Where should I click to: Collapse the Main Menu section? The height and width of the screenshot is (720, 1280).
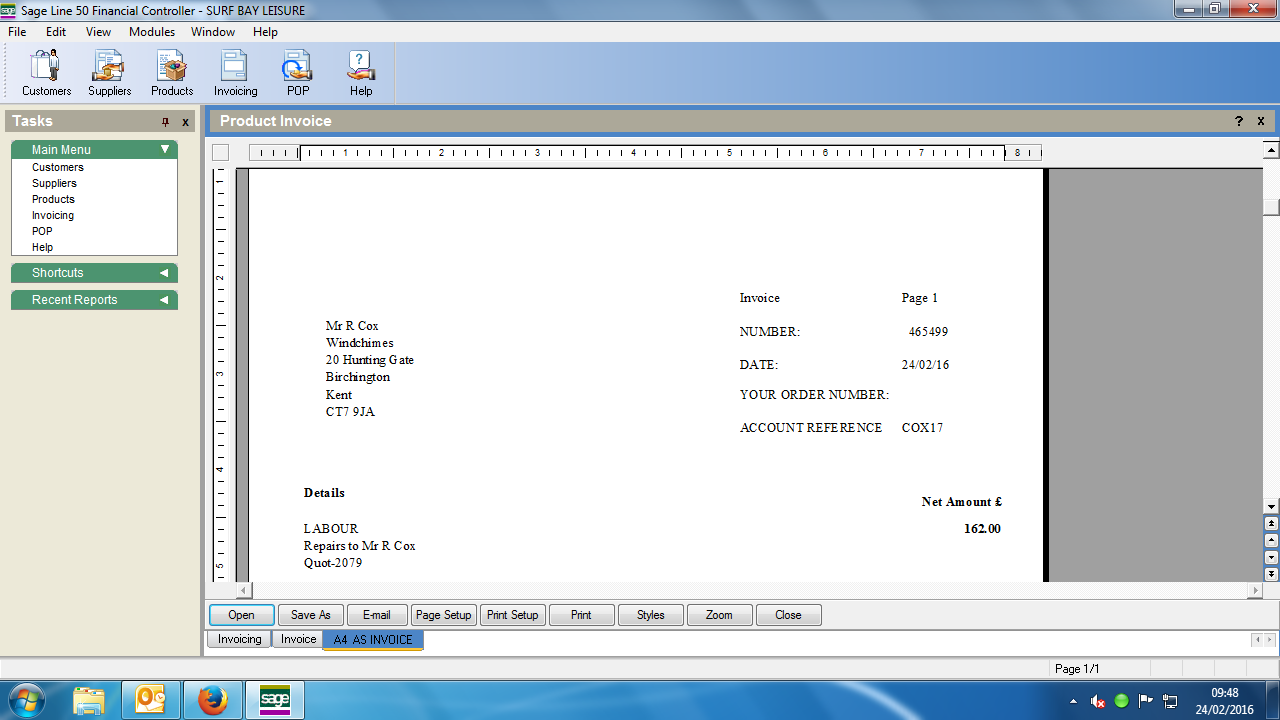point(165,150)
